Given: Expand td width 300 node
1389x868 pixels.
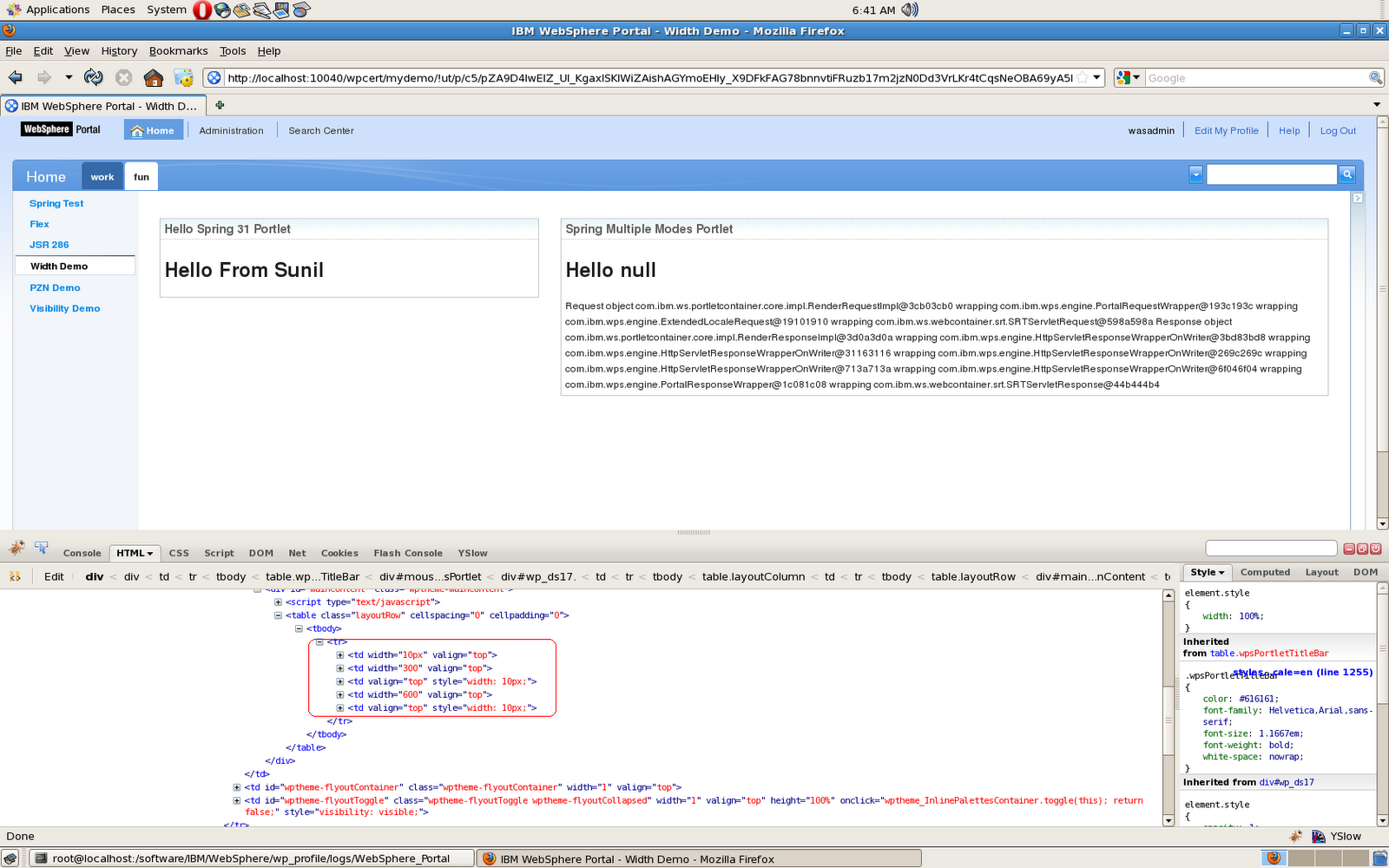Looking at the screenshot, I should (x=340, y=668).
